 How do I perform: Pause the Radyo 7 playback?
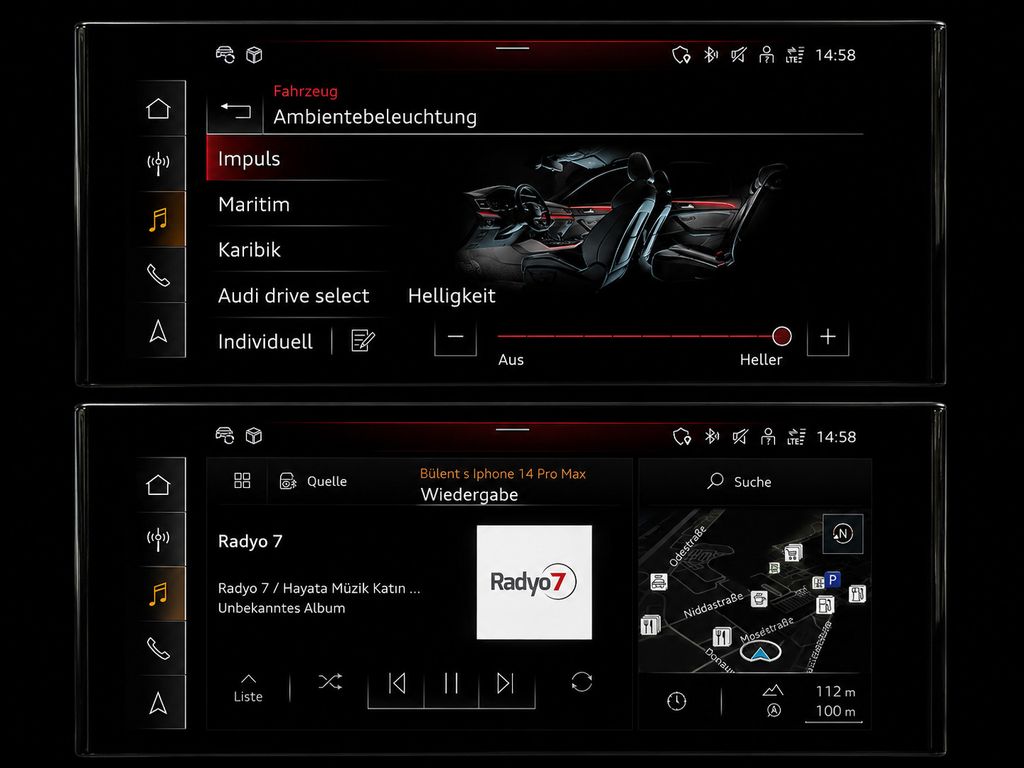coord(451,684)
